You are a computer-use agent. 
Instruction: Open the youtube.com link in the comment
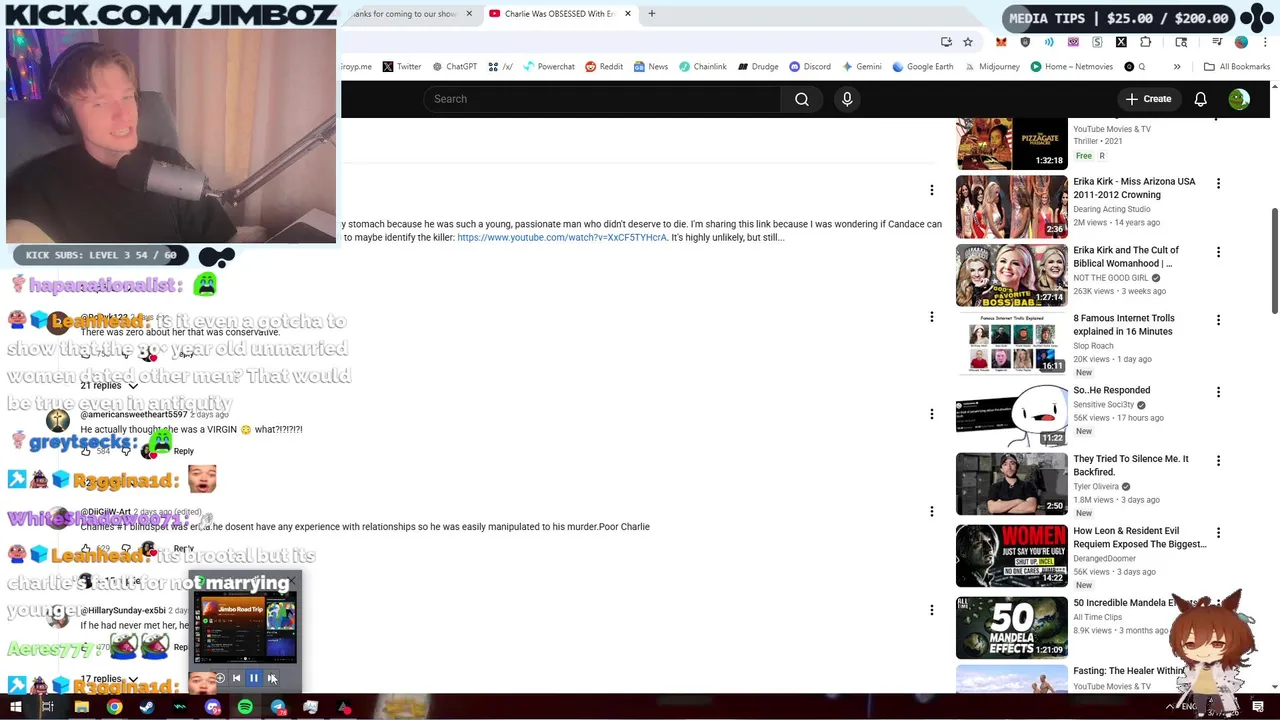pos(562,238)
